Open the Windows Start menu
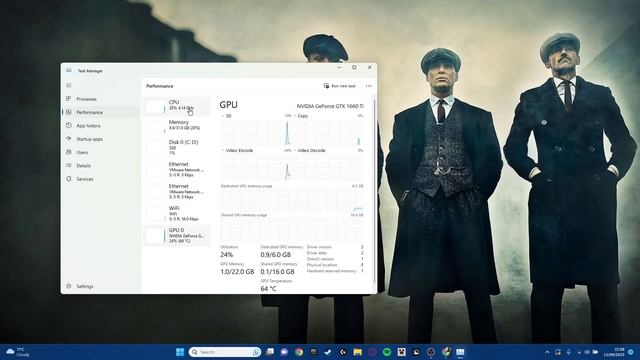Image resolution: width=640 pixels, height=360 pixels. coord(180,352)
